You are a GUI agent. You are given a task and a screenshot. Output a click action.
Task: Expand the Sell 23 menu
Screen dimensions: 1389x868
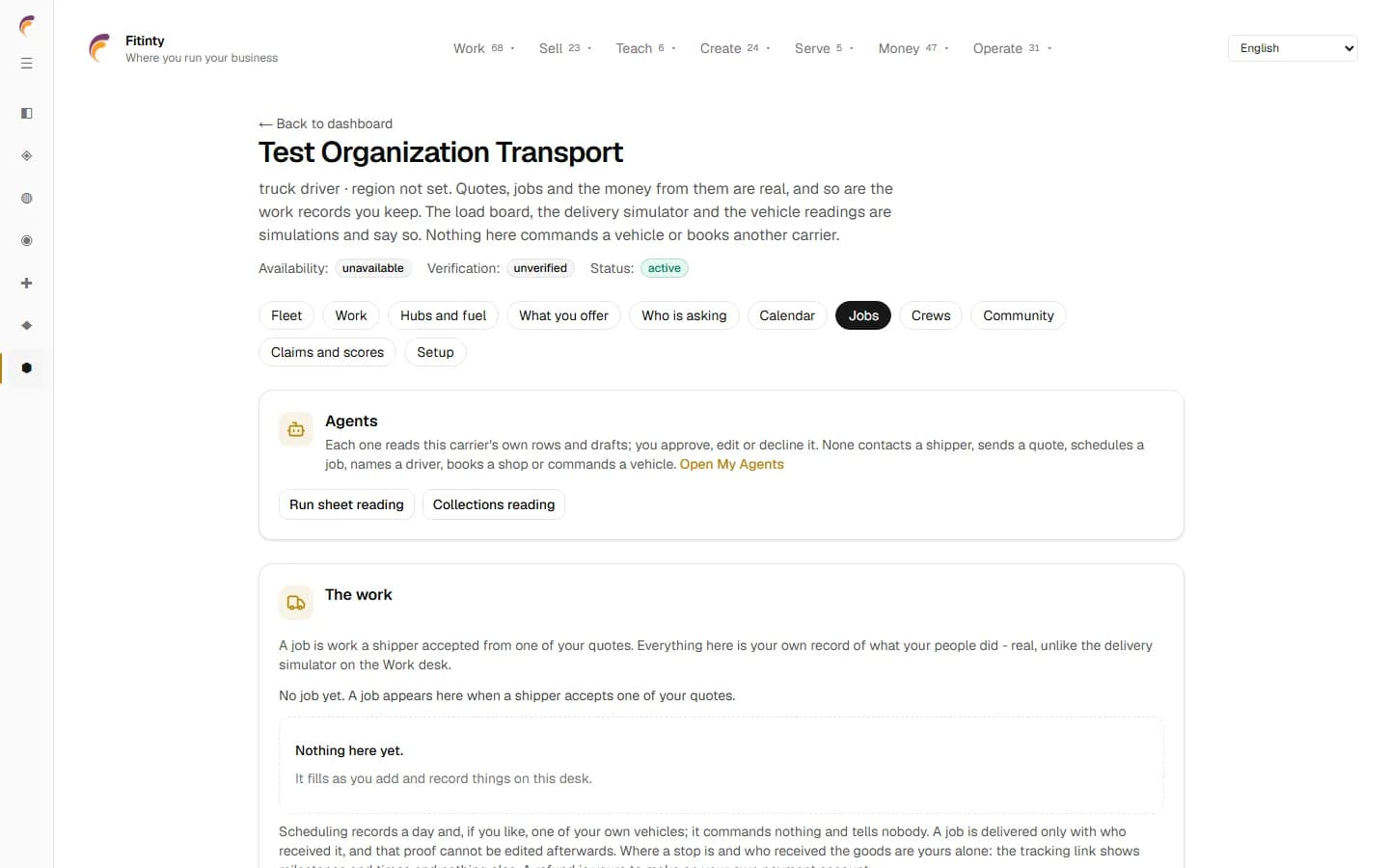(x=565, y=48)
